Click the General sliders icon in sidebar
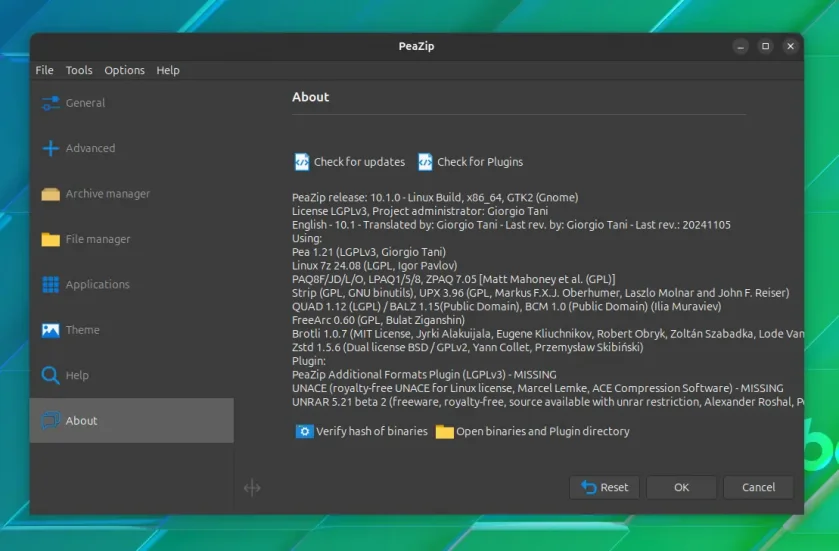Screen dimensions: 840x551 click(x=50, y=103)
